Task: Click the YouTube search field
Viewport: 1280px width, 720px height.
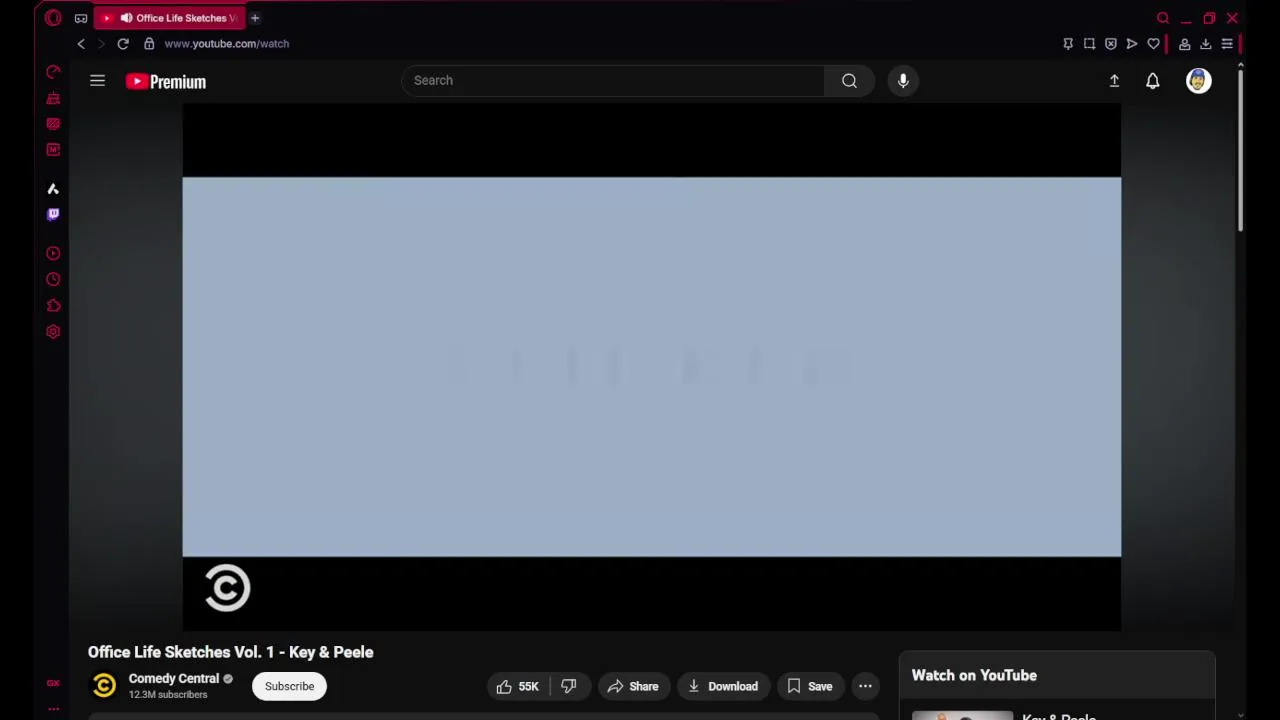Action: [612, 80]
